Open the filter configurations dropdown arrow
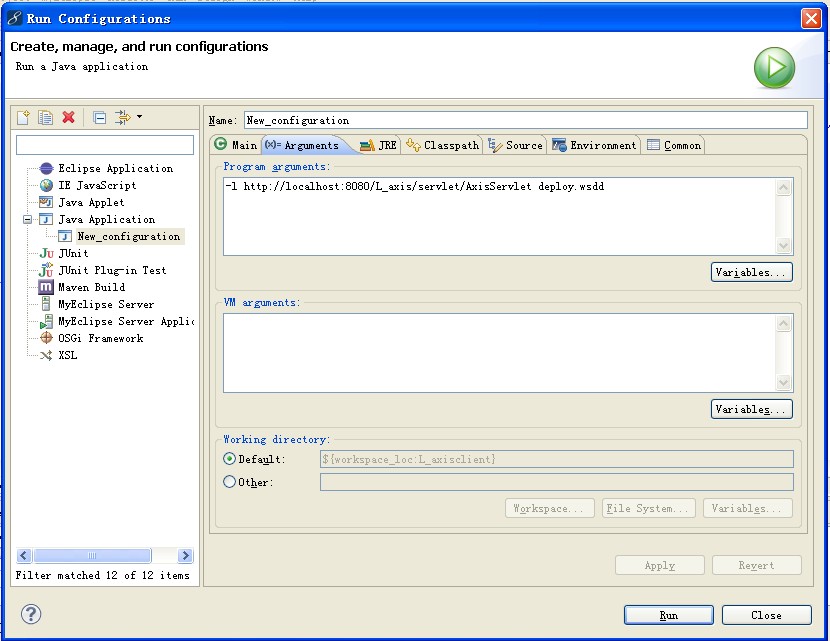Viewport: 830px width, 641px height. [139, 117]
